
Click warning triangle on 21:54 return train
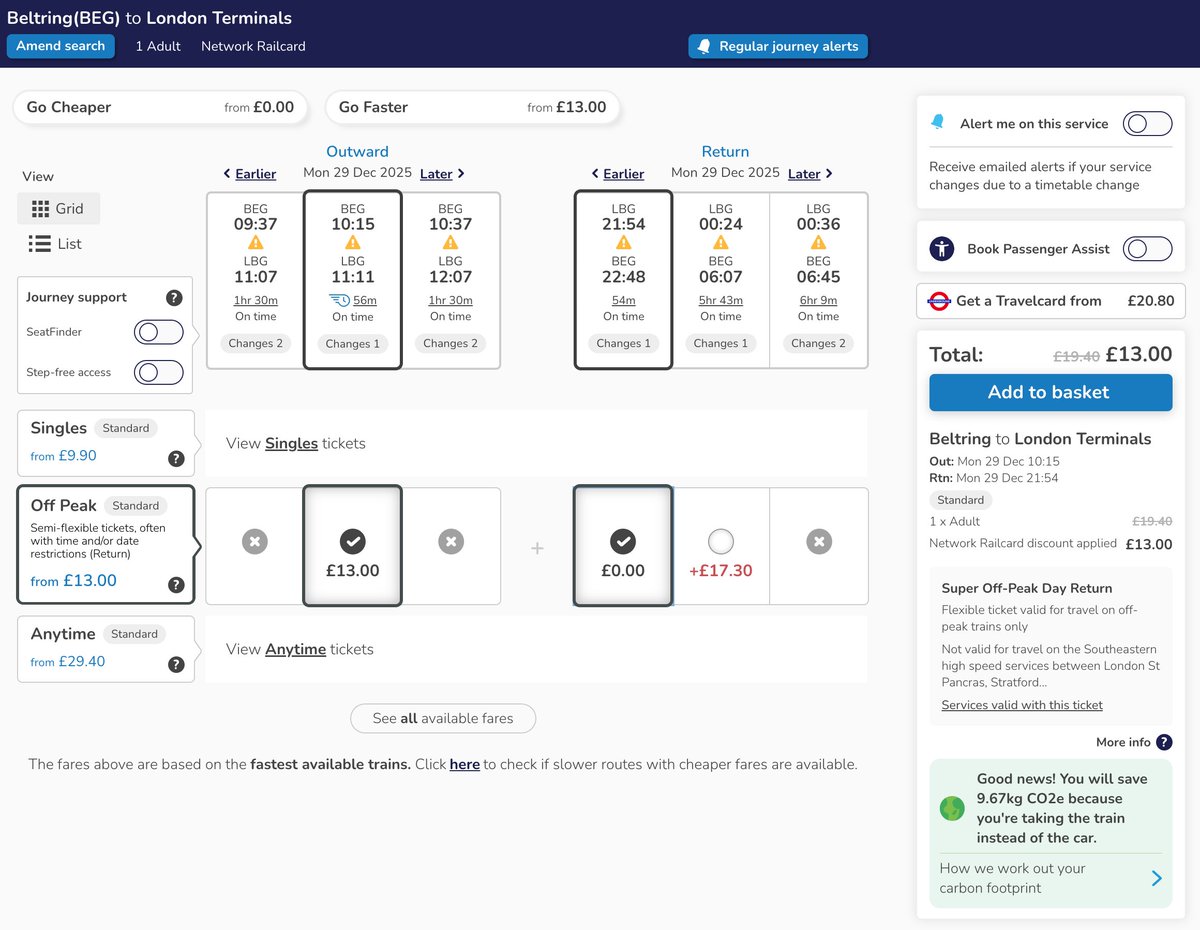pos(623,243)
